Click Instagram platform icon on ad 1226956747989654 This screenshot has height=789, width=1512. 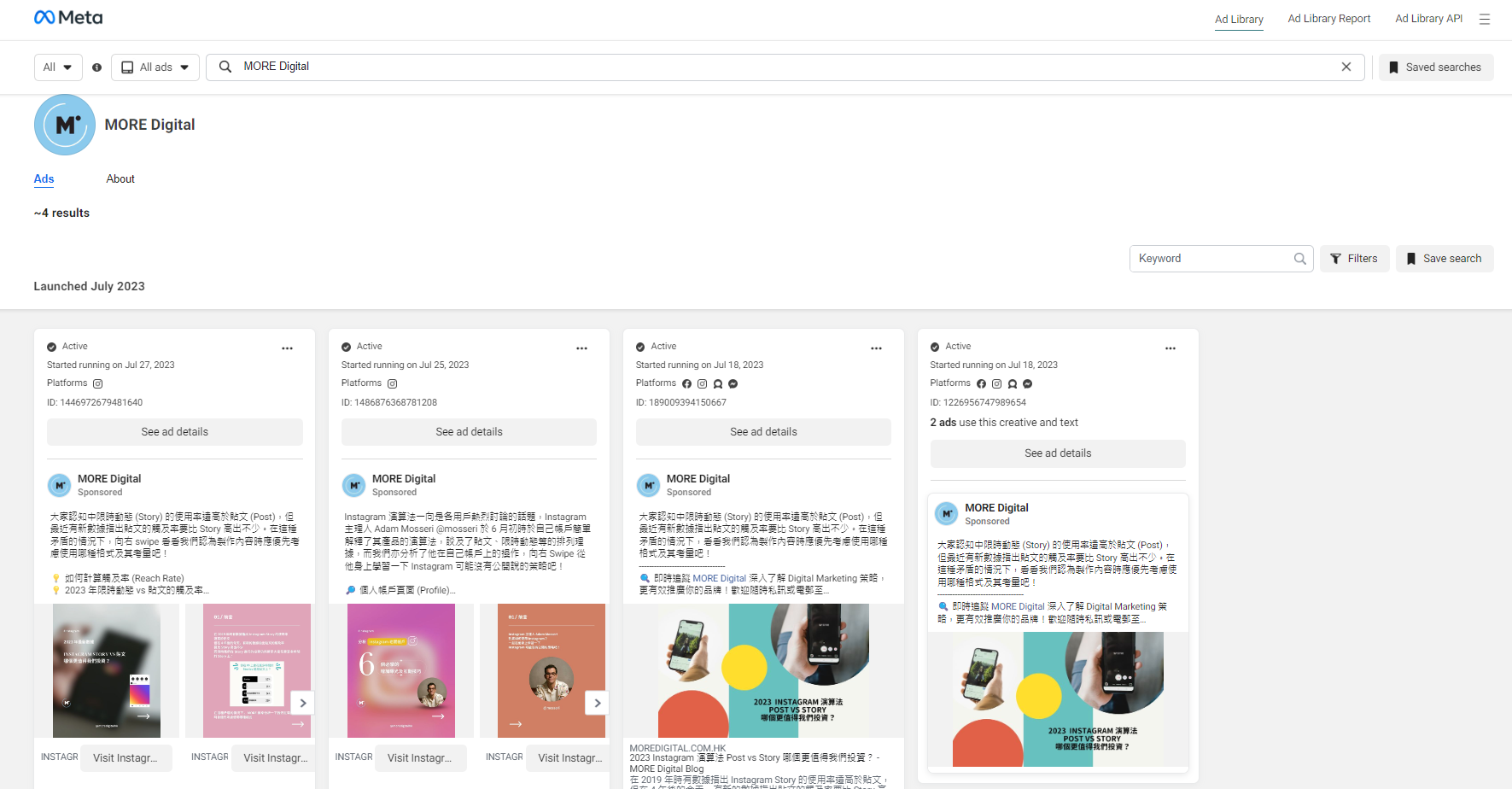(997, 384)
